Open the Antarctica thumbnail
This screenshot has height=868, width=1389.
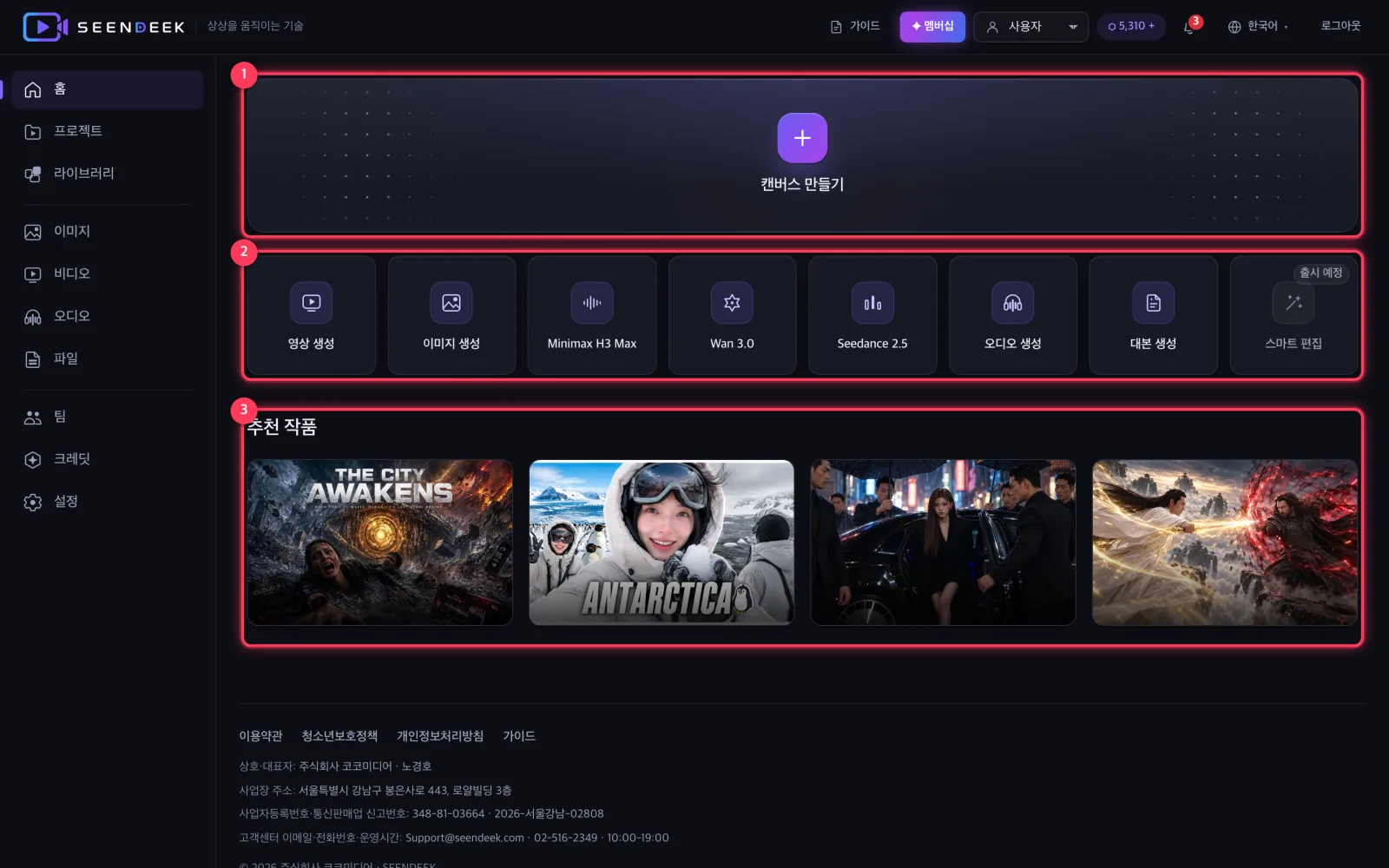(x=662, y=542)
